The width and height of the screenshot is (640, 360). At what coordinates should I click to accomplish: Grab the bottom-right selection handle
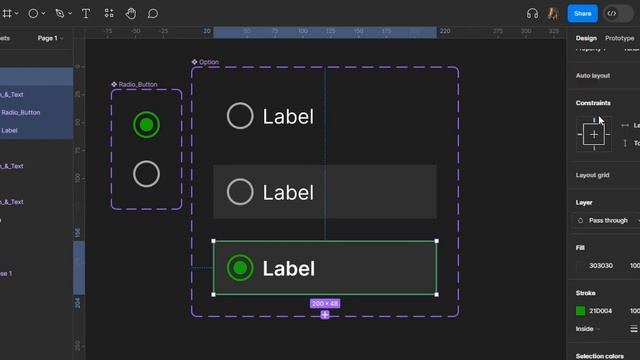tap(437, 295)
